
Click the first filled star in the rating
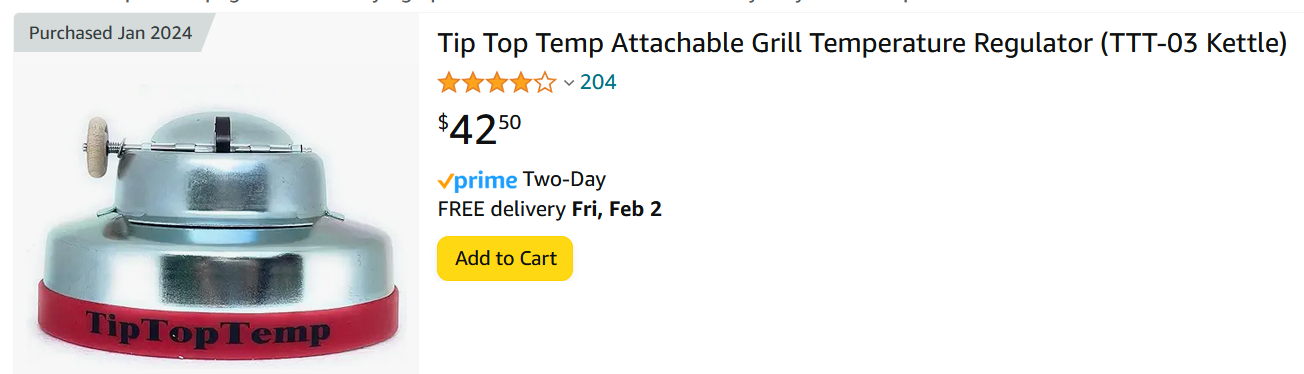coord(449,82)
